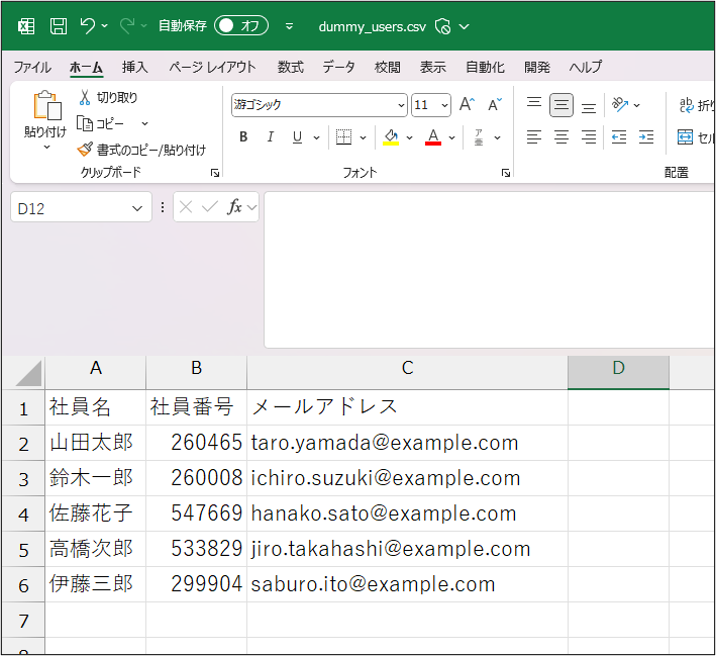
Task: Toggle Bold formatting
Action: [x=243, y=137]
